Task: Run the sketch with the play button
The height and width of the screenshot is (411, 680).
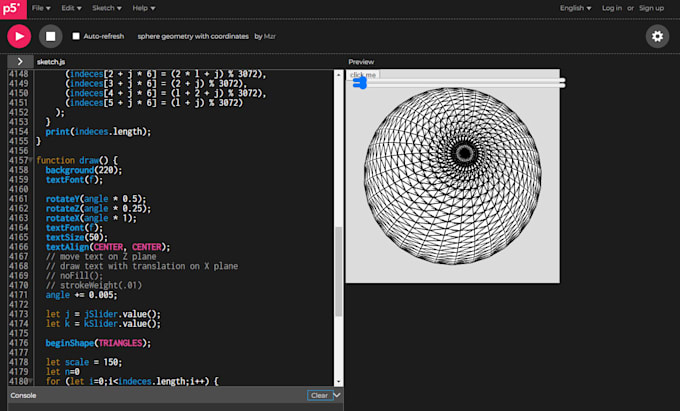Action: (19, 36)
